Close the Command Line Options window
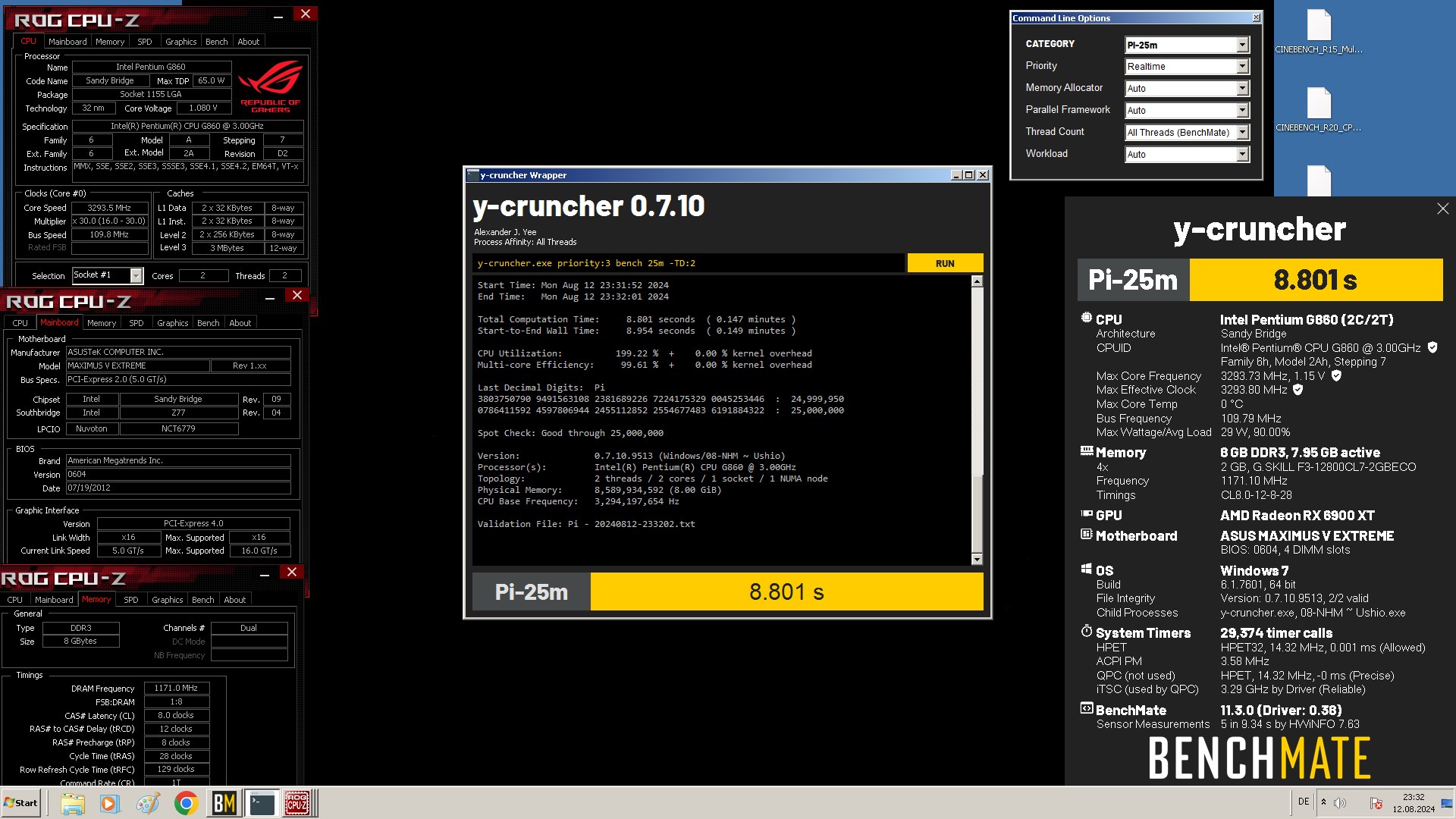Viewport: 1456px width, 819px height. click(1256, 17)
